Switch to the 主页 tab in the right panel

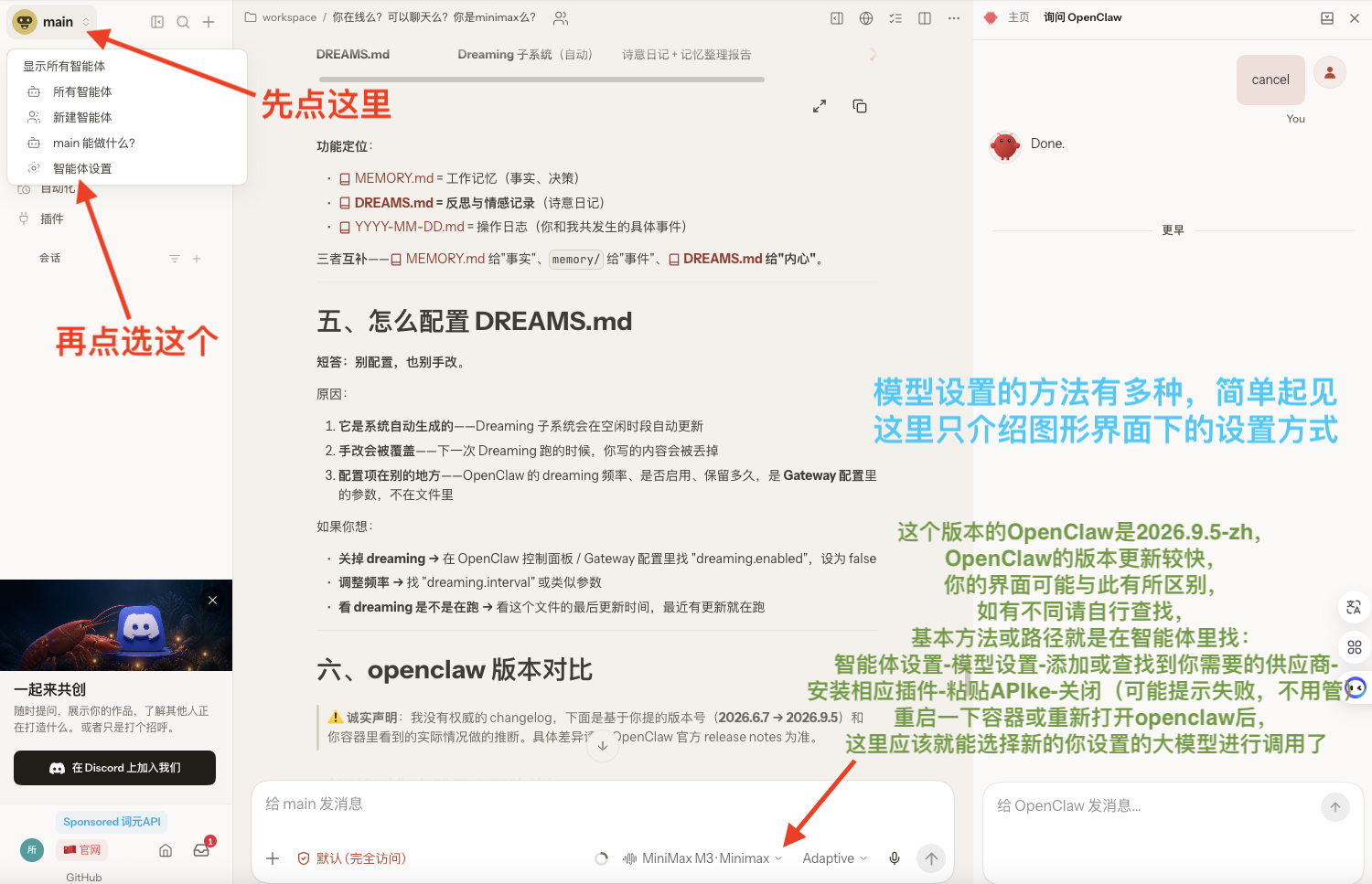[1018, 17]
